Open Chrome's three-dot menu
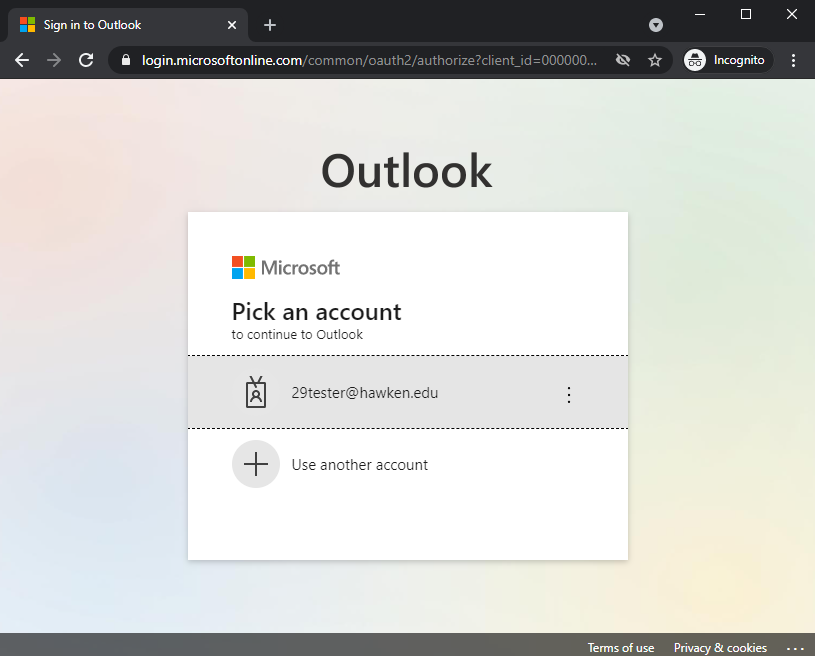The height and width of the screenshot is (656, 815). 793,60
